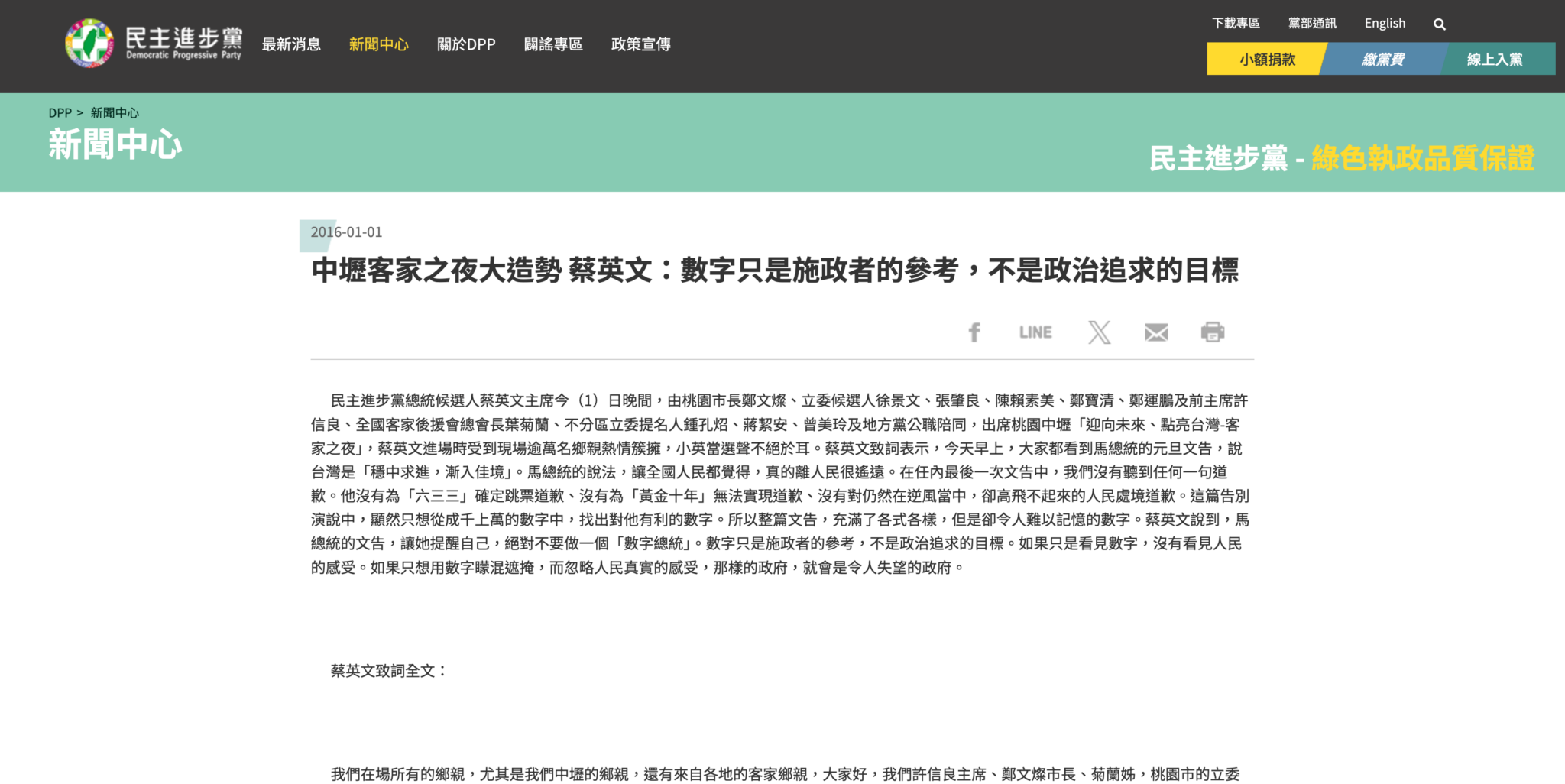This screenshot has height=784, width=1565.
Task: Select the 新聞中心 navigation item
Action: click(379, 44)
